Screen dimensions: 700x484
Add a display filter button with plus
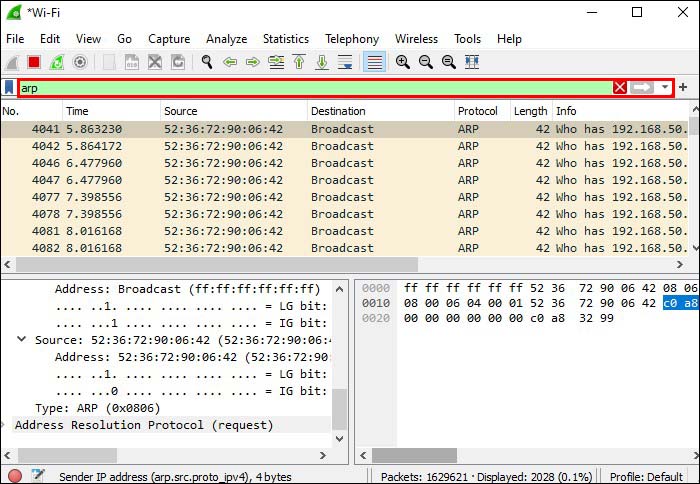point(683,87)
